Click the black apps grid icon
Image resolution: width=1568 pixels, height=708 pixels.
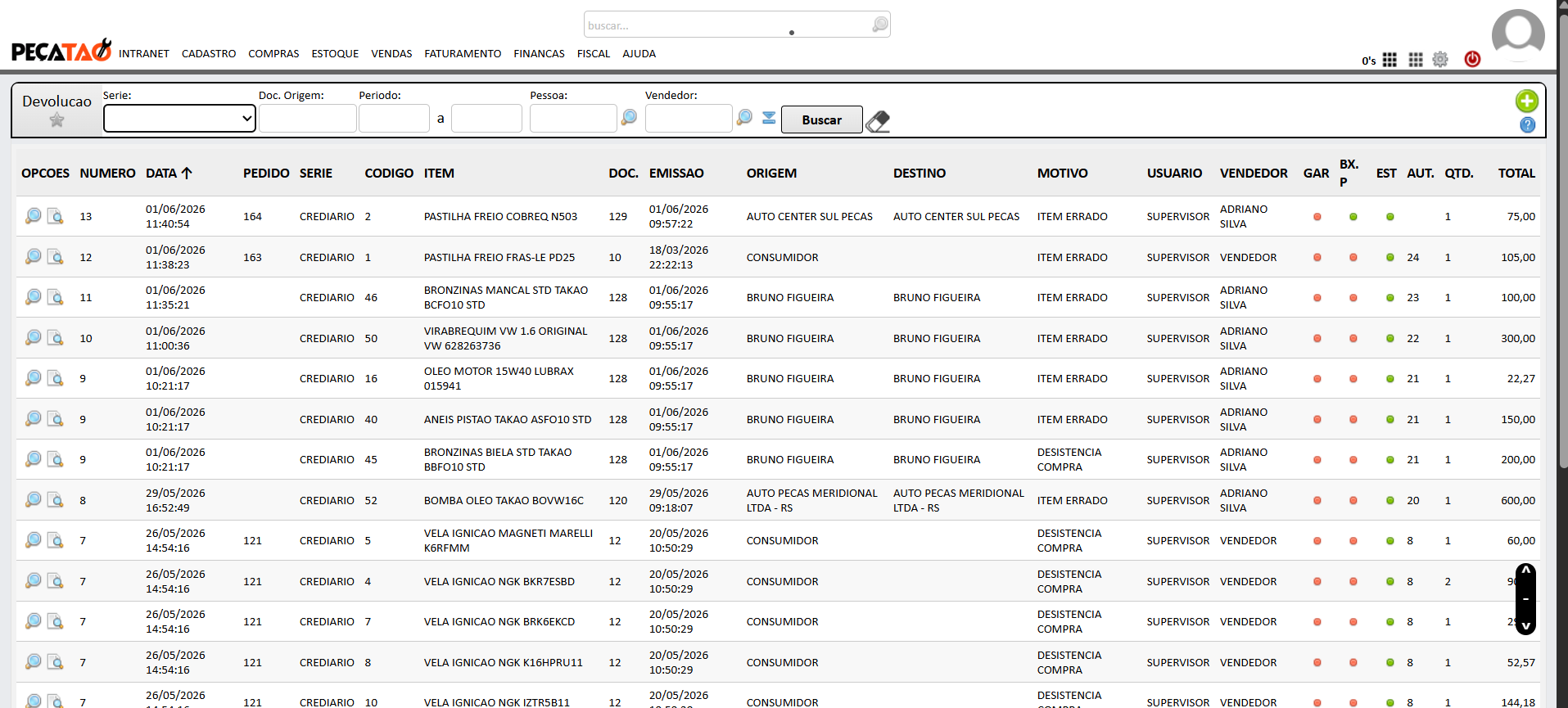[1390, 60]
